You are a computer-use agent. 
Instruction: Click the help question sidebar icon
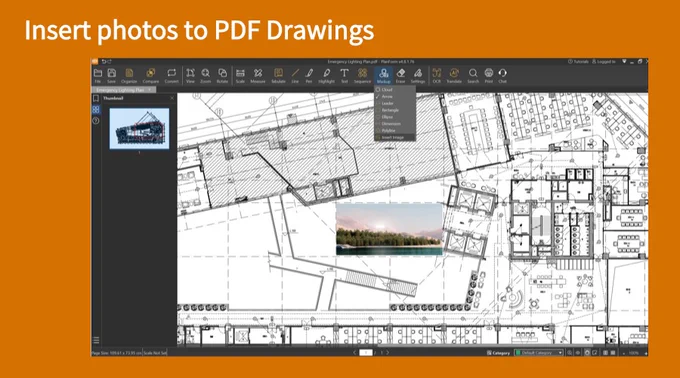click(96, 121)
